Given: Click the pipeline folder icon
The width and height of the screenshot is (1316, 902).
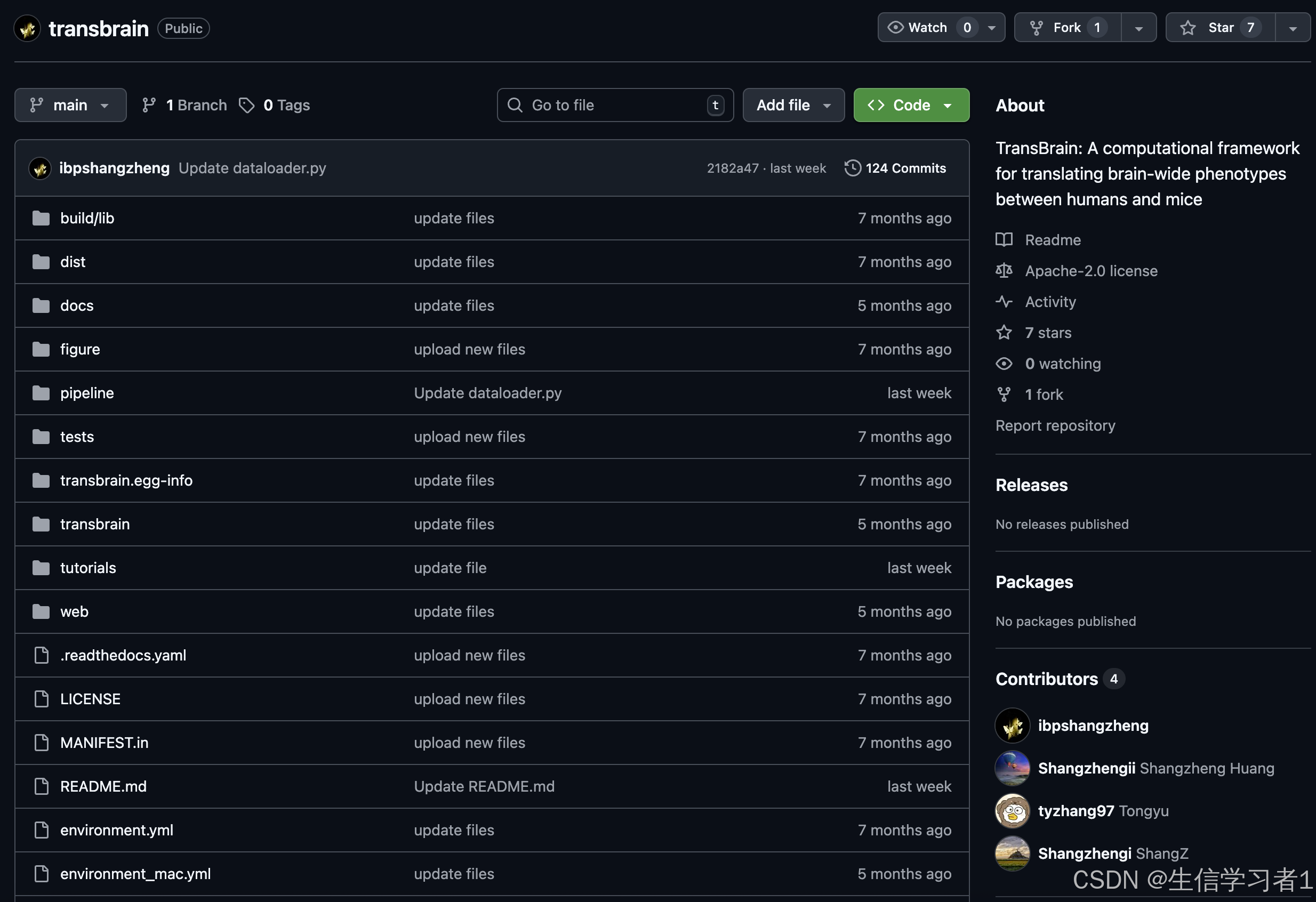Looking at the screenshot, I should [41, 393].
